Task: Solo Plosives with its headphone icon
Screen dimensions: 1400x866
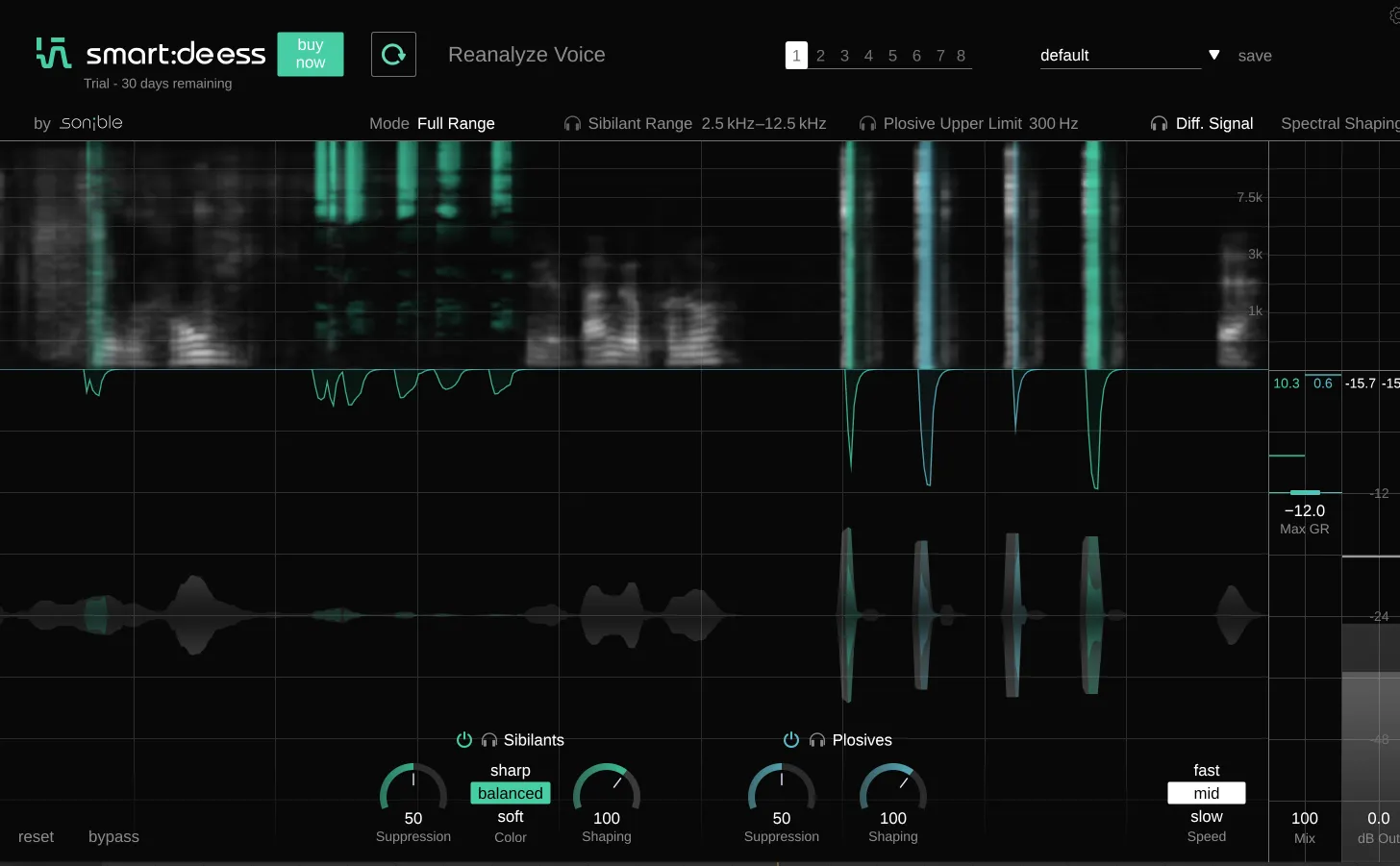Action: (x=817, y=740)
